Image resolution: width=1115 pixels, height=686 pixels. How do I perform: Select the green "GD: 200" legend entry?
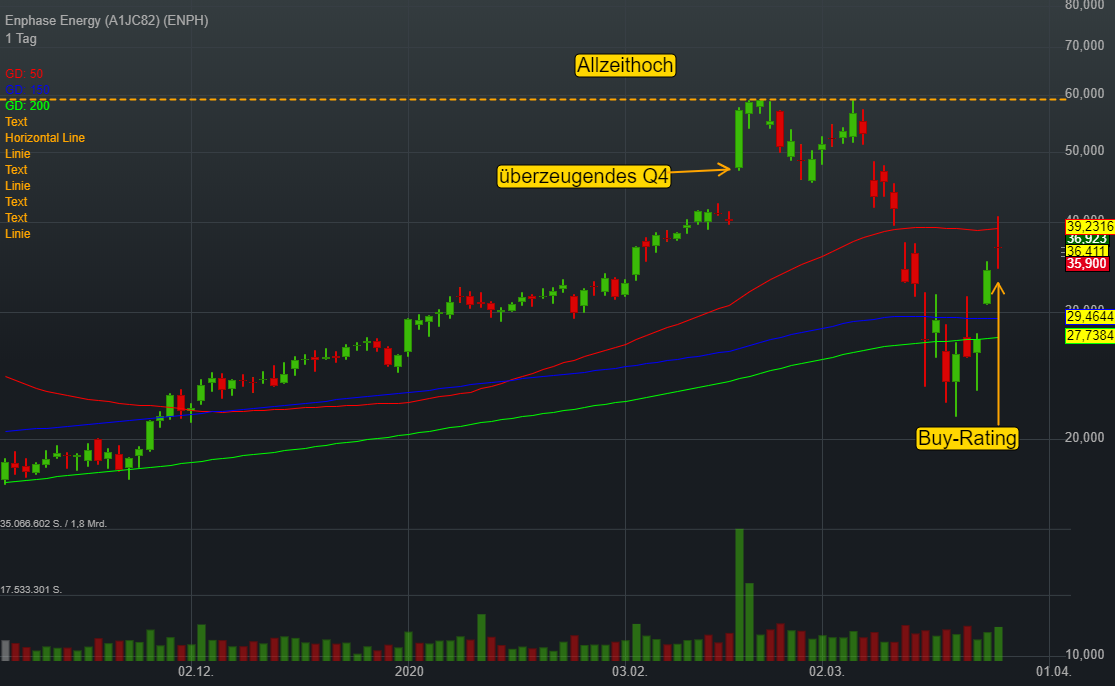coord(27,106)
